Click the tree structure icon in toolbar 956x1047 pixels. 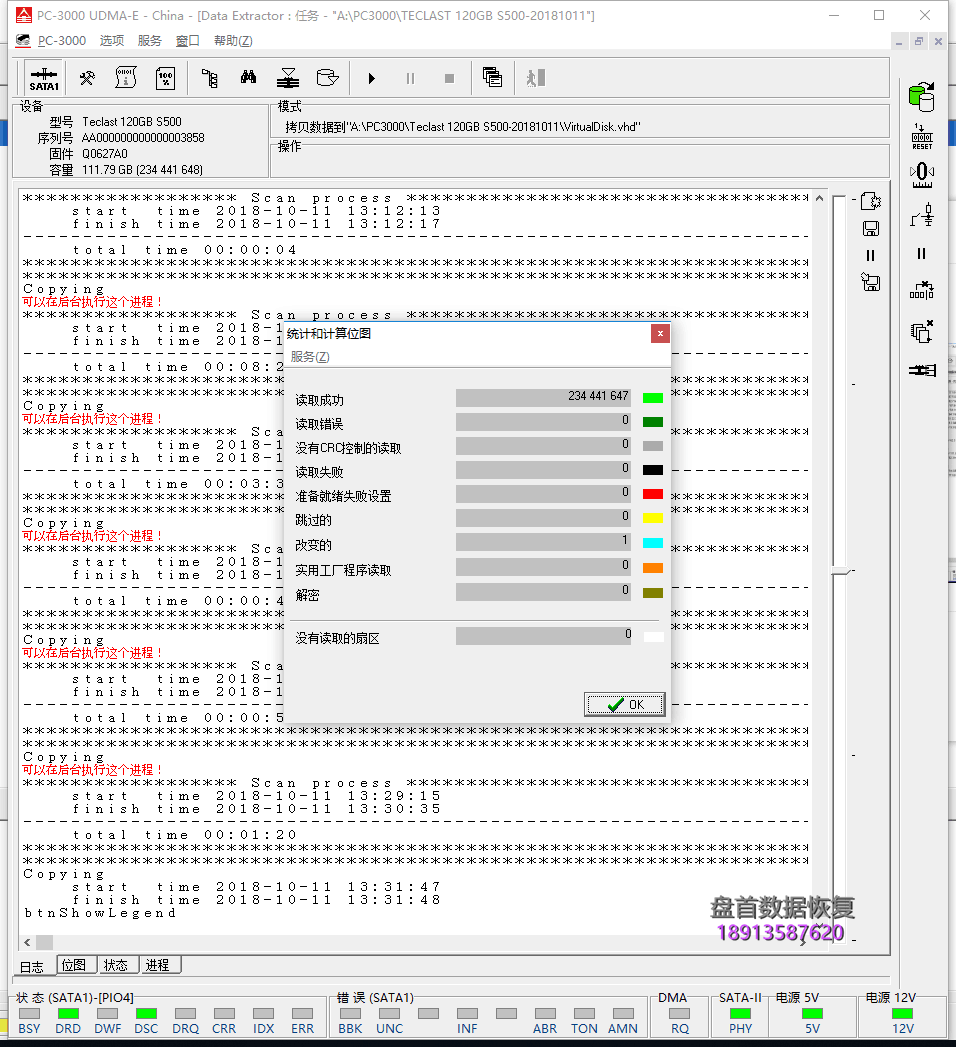pyautogui.click(x=209, y=78)
